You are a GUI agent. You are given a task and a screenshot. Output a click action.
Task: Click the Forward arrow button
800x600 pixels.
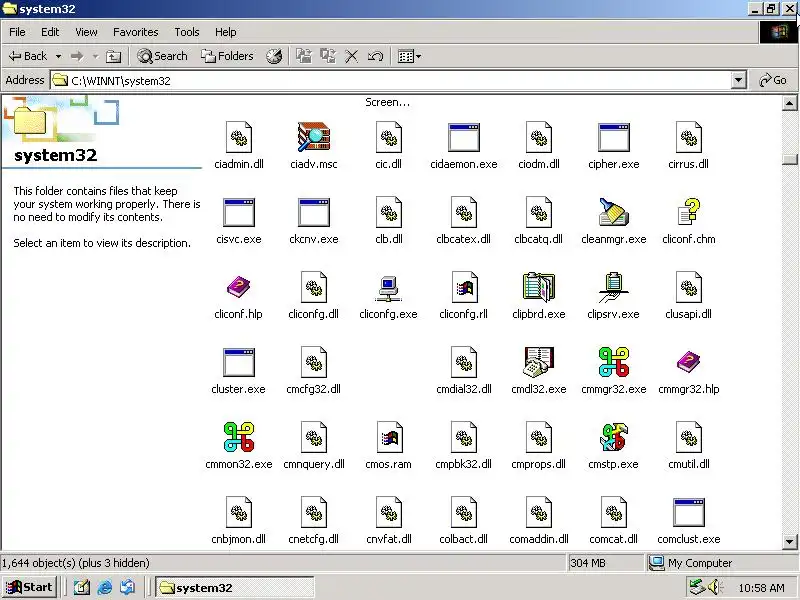pos(78,56)
